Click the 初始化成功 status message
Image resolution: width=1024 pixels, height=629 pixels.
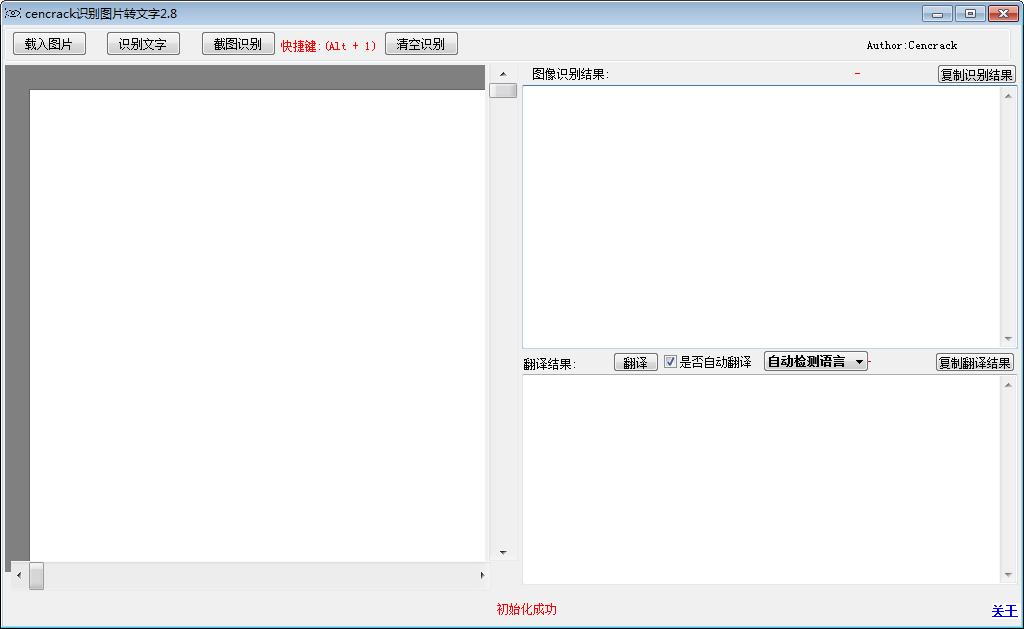[x=526, y=609]
